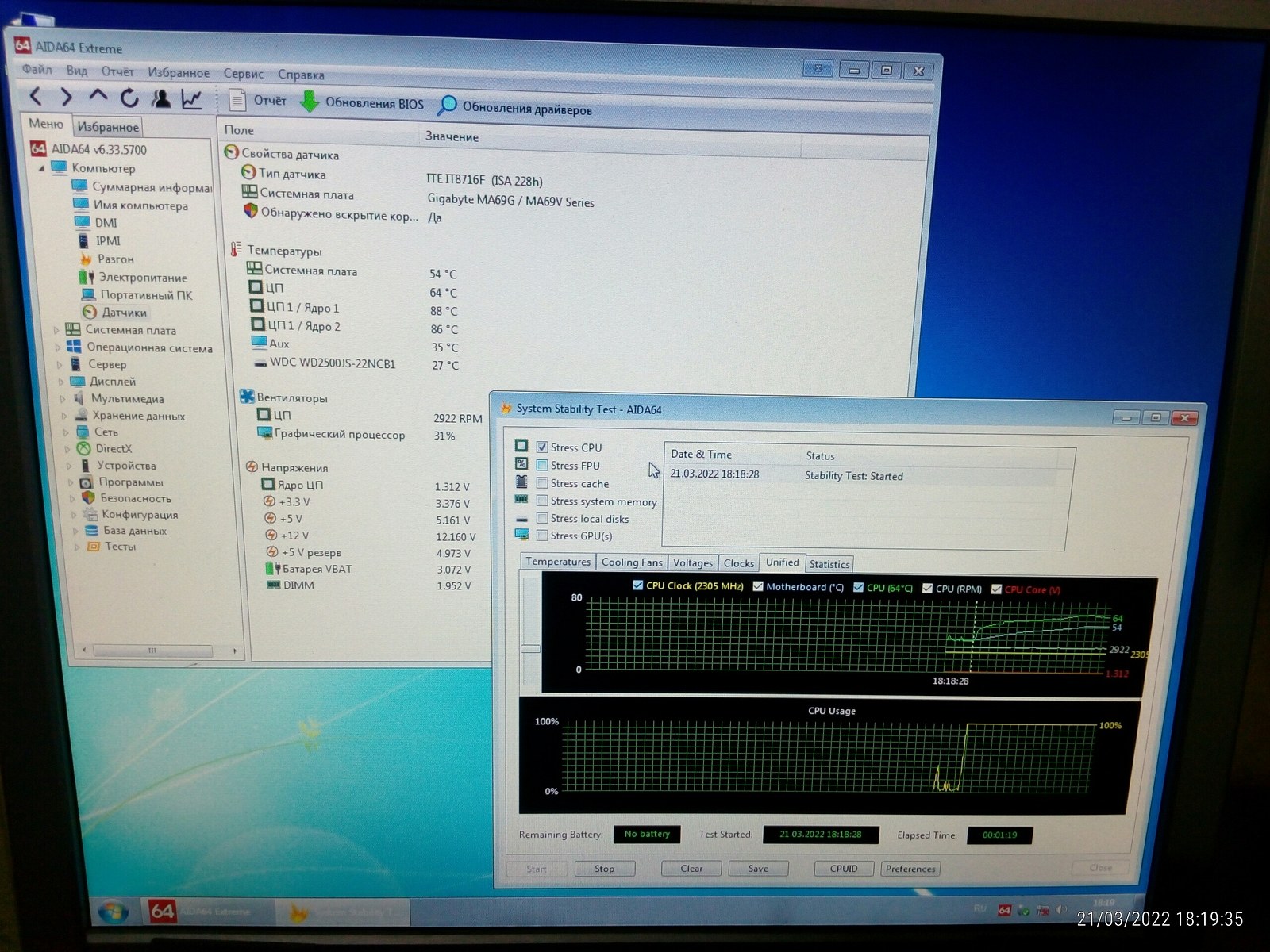Switch to the Temperatures tab

coord(558,562)
